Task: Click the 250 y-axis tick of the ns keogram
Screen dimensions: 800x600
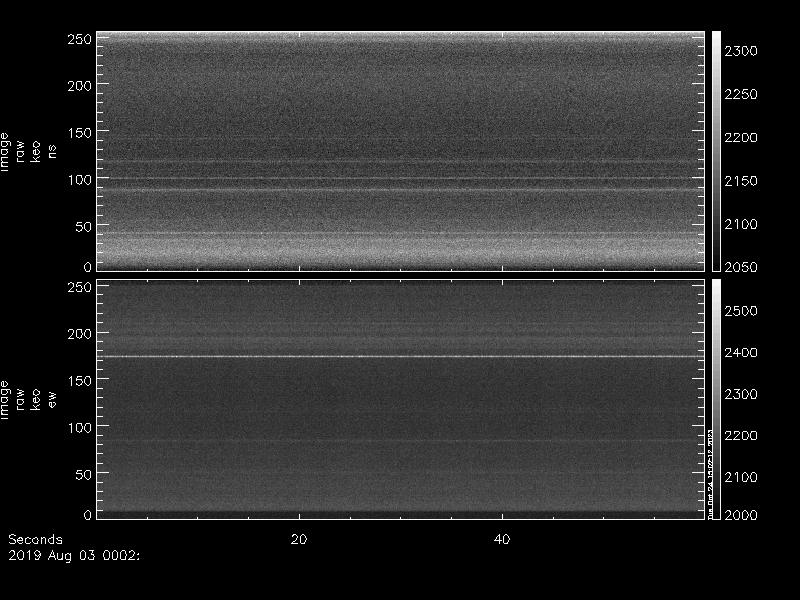Action: [80, 39]
